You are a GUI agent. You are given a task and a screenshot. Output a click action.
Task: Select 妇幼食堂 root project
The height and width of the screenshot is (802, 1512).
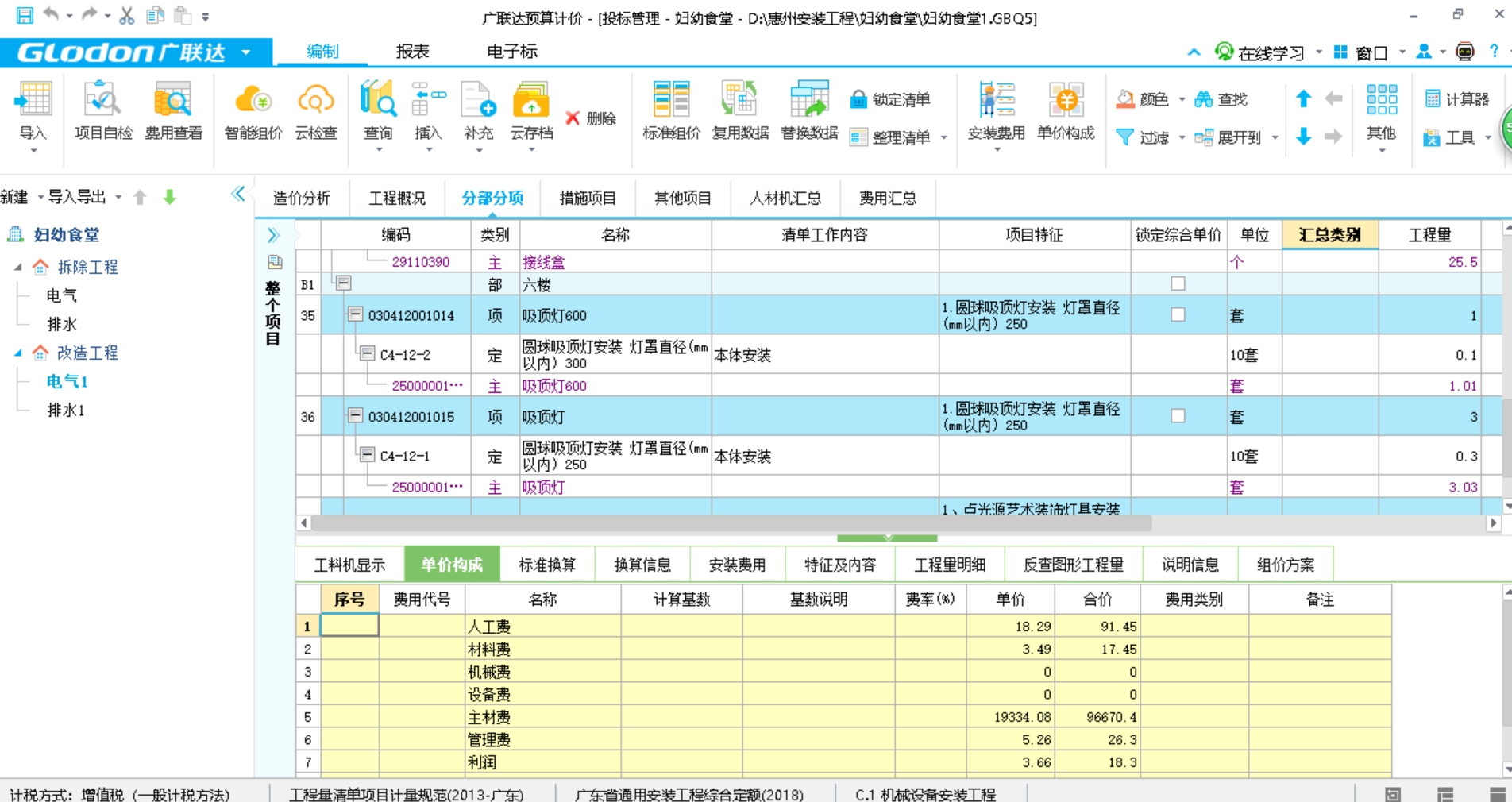(x=66, y=234)
